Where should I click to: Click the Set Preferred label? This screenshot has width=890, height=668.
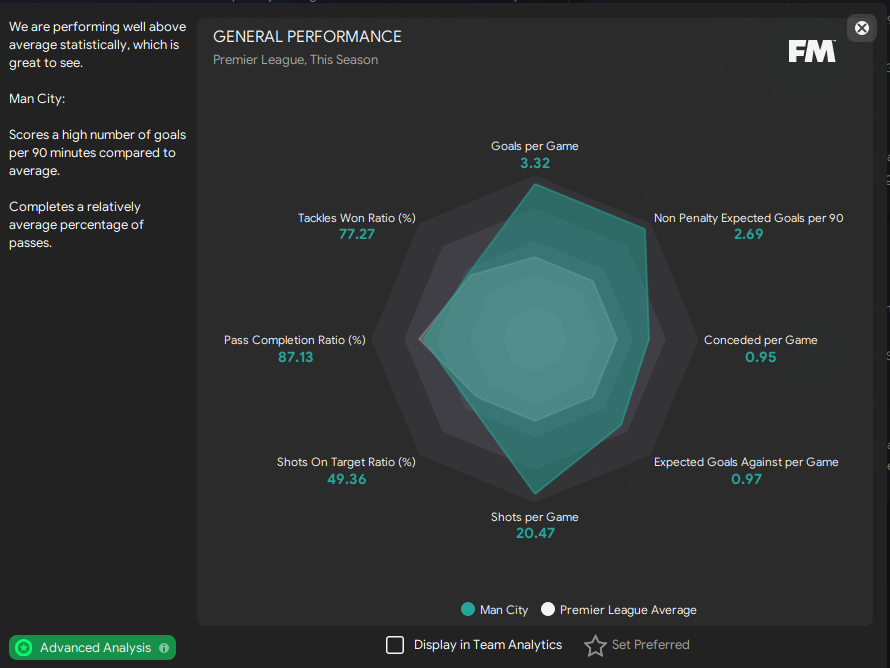pyautogui.click(x=650, y=645)
